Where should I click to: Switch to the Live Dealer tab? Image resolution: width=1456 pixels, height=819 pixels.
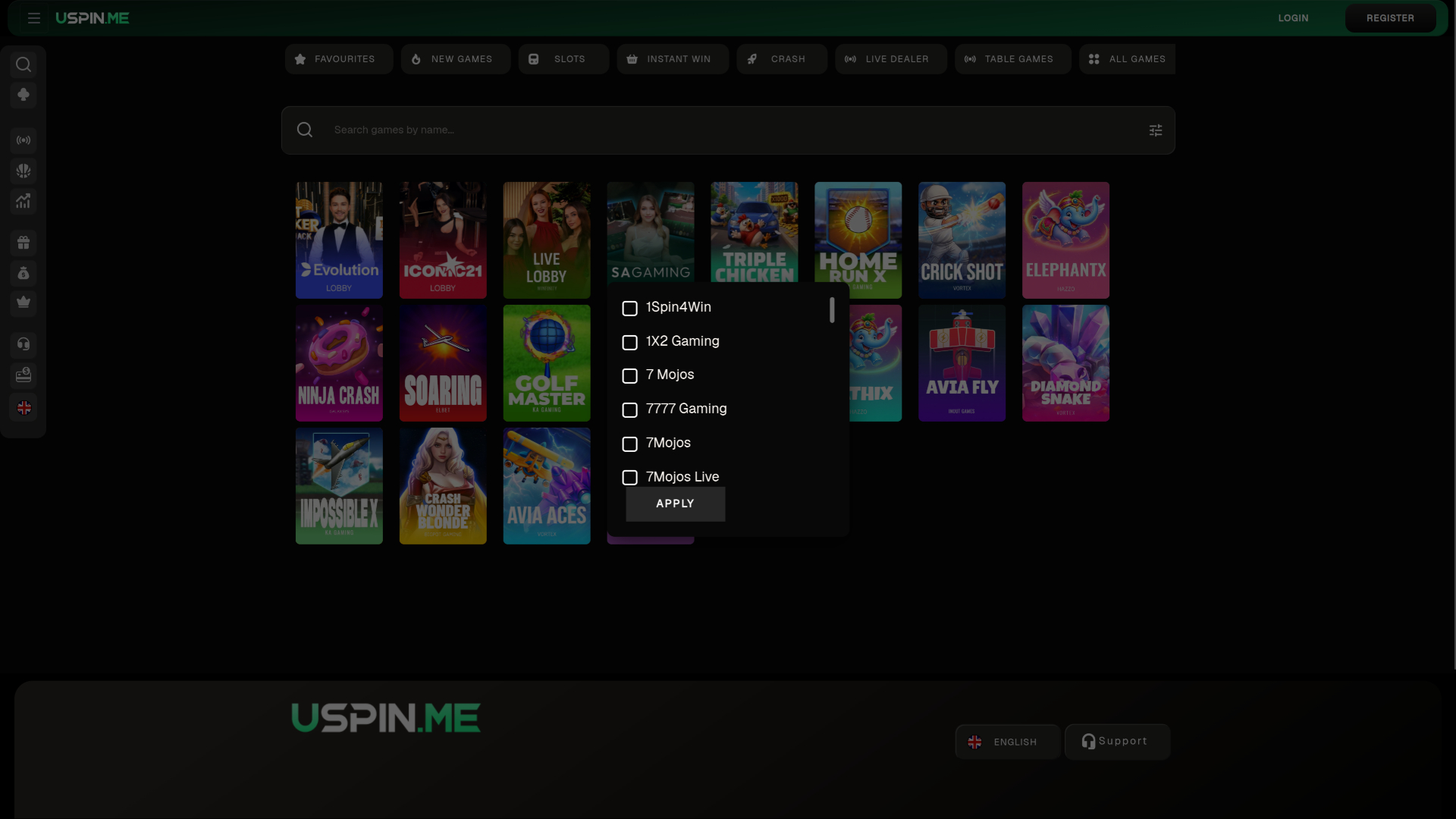(x=891, y=59)
